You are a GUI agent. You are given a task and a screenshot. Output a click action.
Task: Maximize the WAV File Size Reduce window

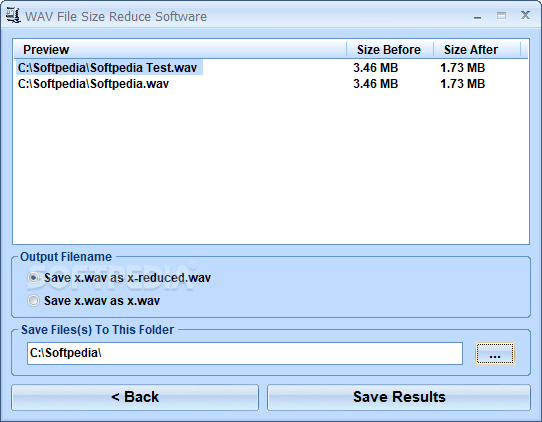(x=501, y=16)
